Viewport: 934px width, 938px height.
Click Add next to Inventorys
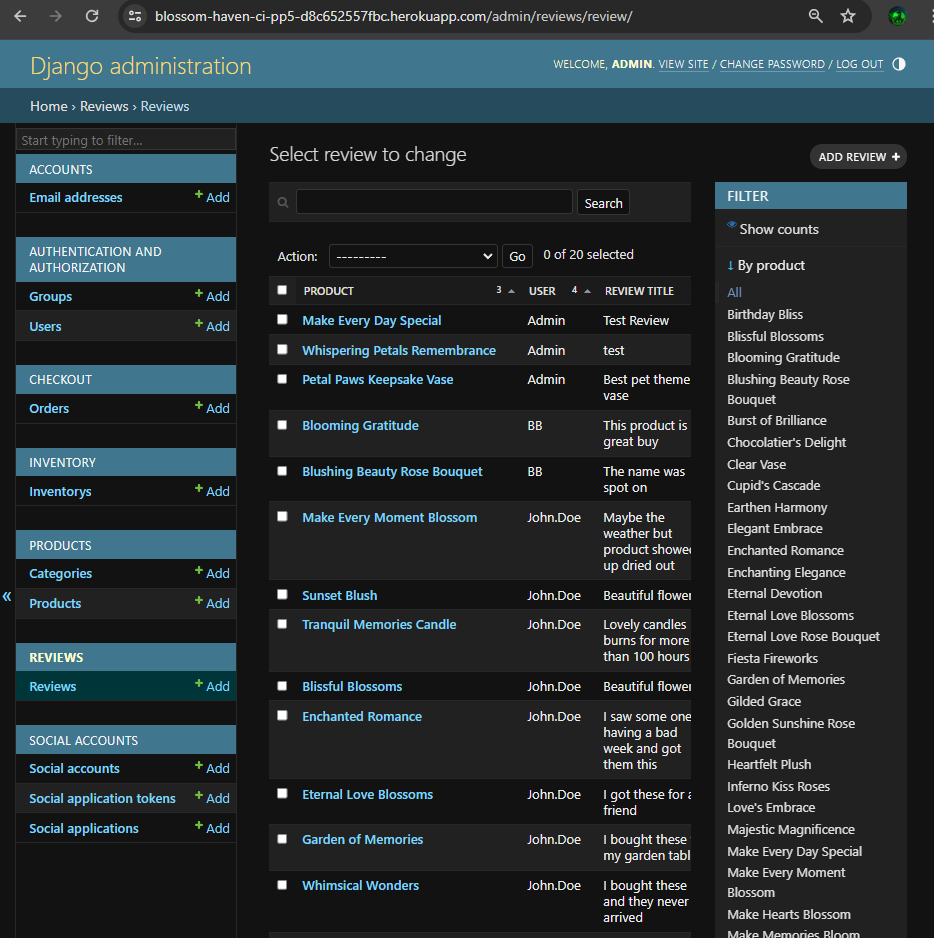tap(212, 491)
